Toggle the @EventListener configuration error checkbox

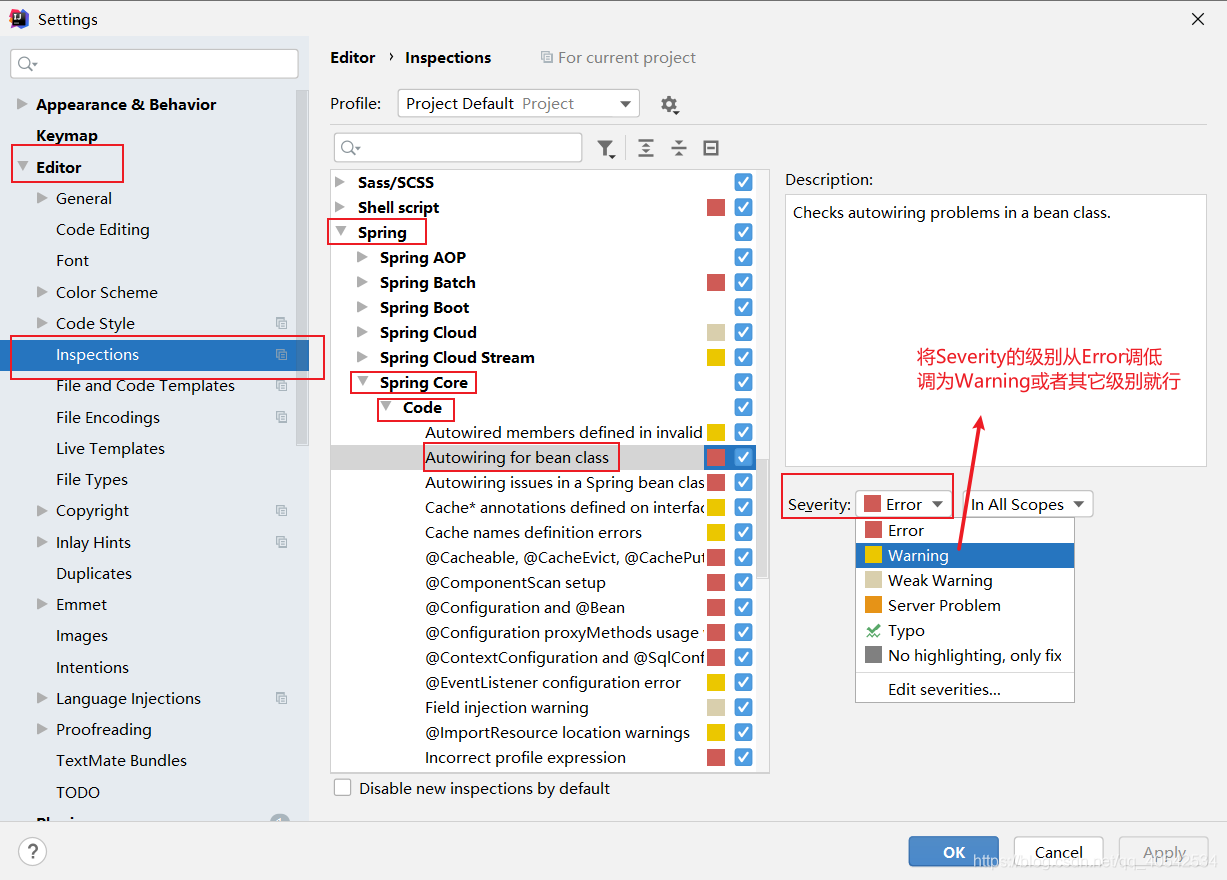coord(743,682)
